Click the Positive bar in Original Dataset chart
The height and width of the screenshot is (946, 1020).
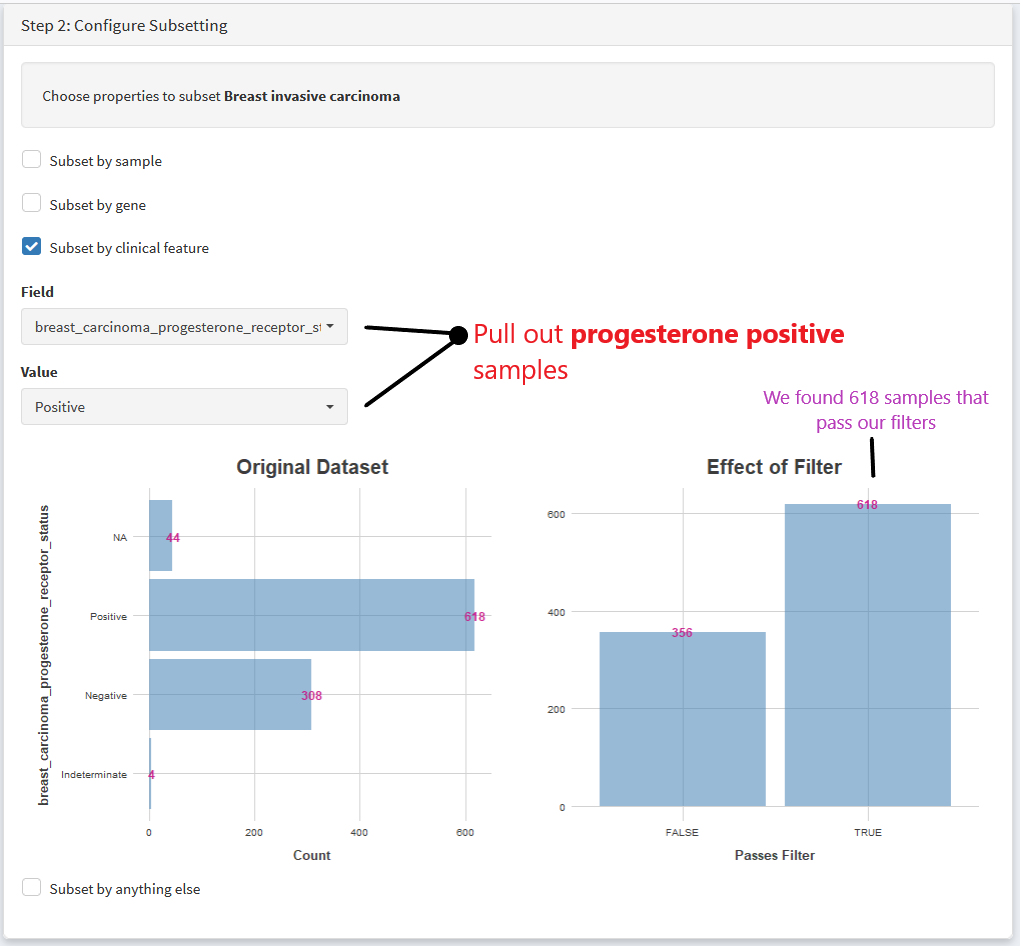click(312, 615)
